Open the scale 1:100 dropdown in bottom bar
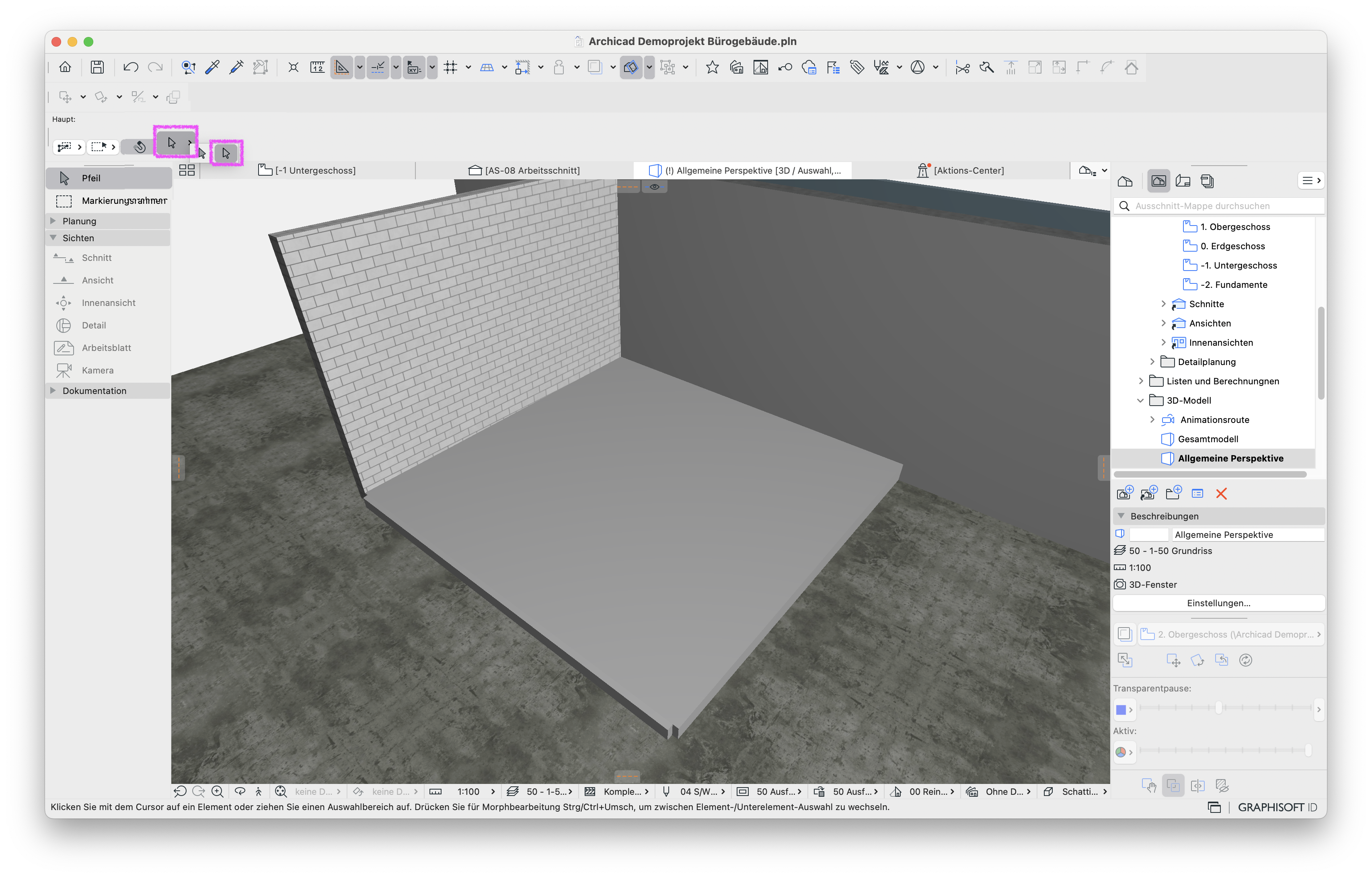 point(476,791)
